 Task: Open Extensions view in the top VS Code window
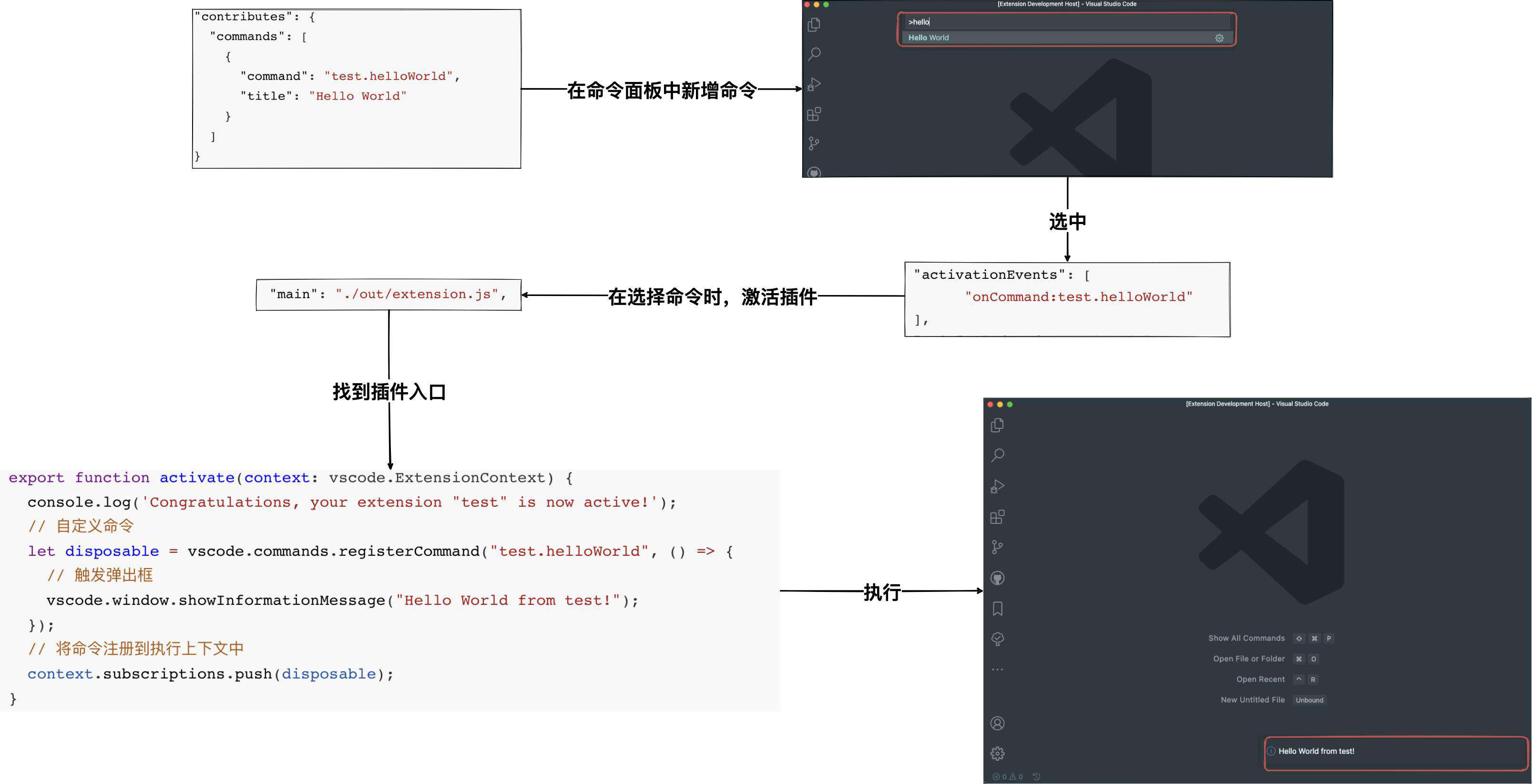point(814,113)
